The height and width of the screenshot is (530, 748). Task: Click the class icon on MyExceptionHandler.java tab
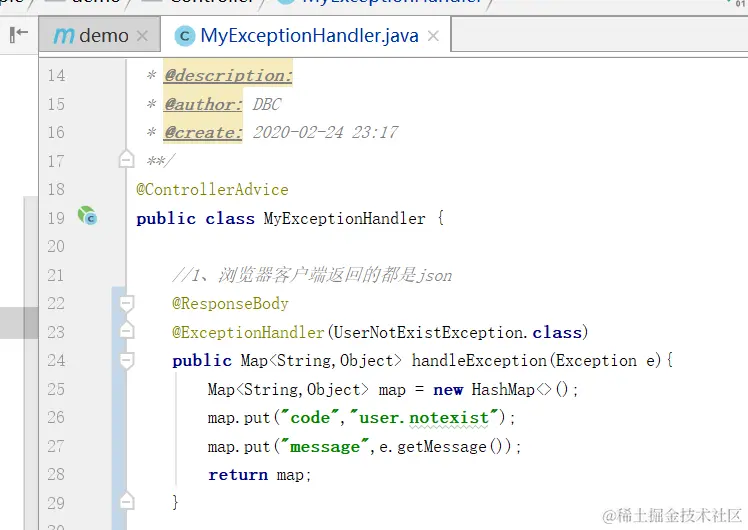185,36
